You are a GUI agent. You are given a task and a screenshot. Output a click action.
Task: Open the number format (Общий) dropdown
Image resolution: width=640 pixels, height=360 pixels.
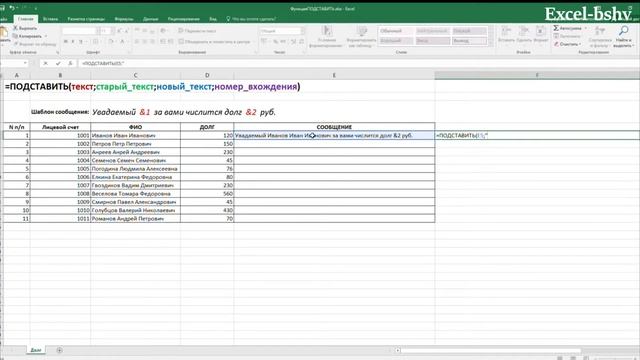point(303,31)
